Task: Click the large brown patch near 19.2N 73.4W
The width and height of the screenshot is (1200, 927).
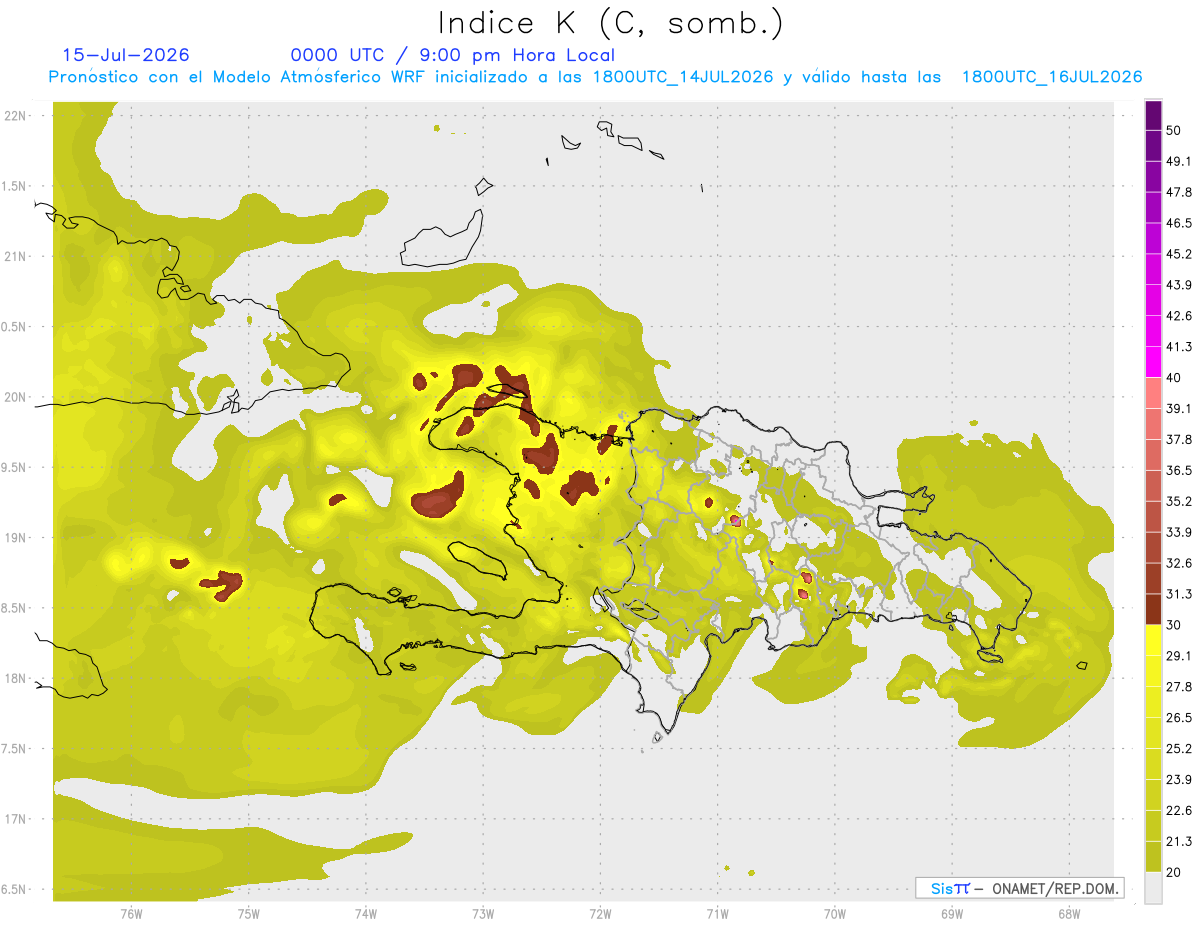Action: [438, 496]
